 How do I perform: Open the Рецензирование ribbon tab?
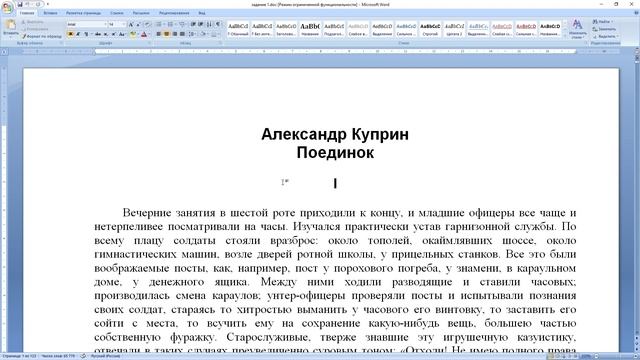pos(174,13)
